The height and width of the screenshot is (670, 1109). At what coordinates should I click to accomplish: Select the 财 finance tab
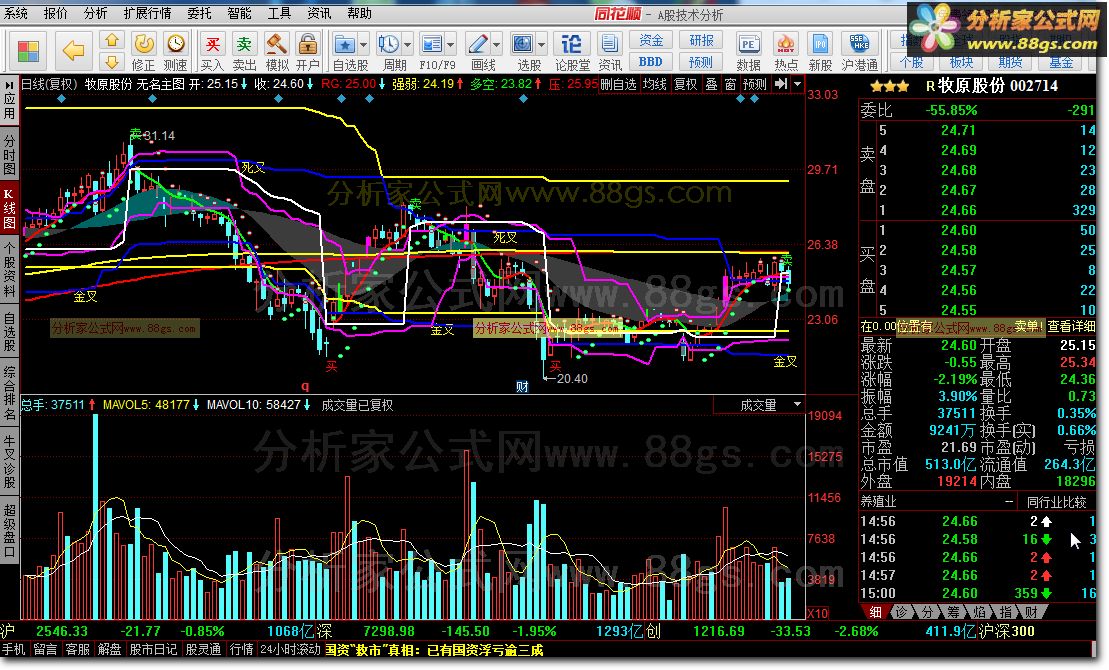point(1031,612)
